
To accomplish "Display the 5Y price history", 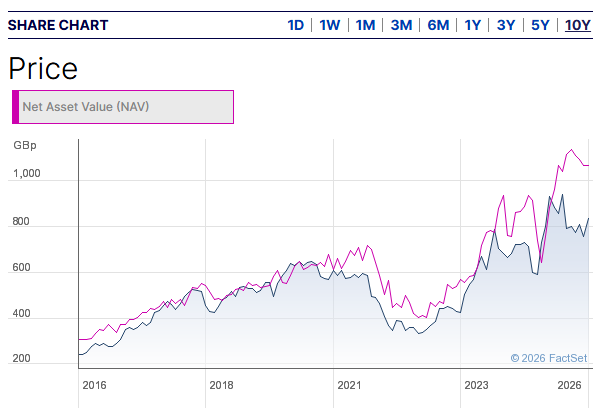I will pos(540,25).
